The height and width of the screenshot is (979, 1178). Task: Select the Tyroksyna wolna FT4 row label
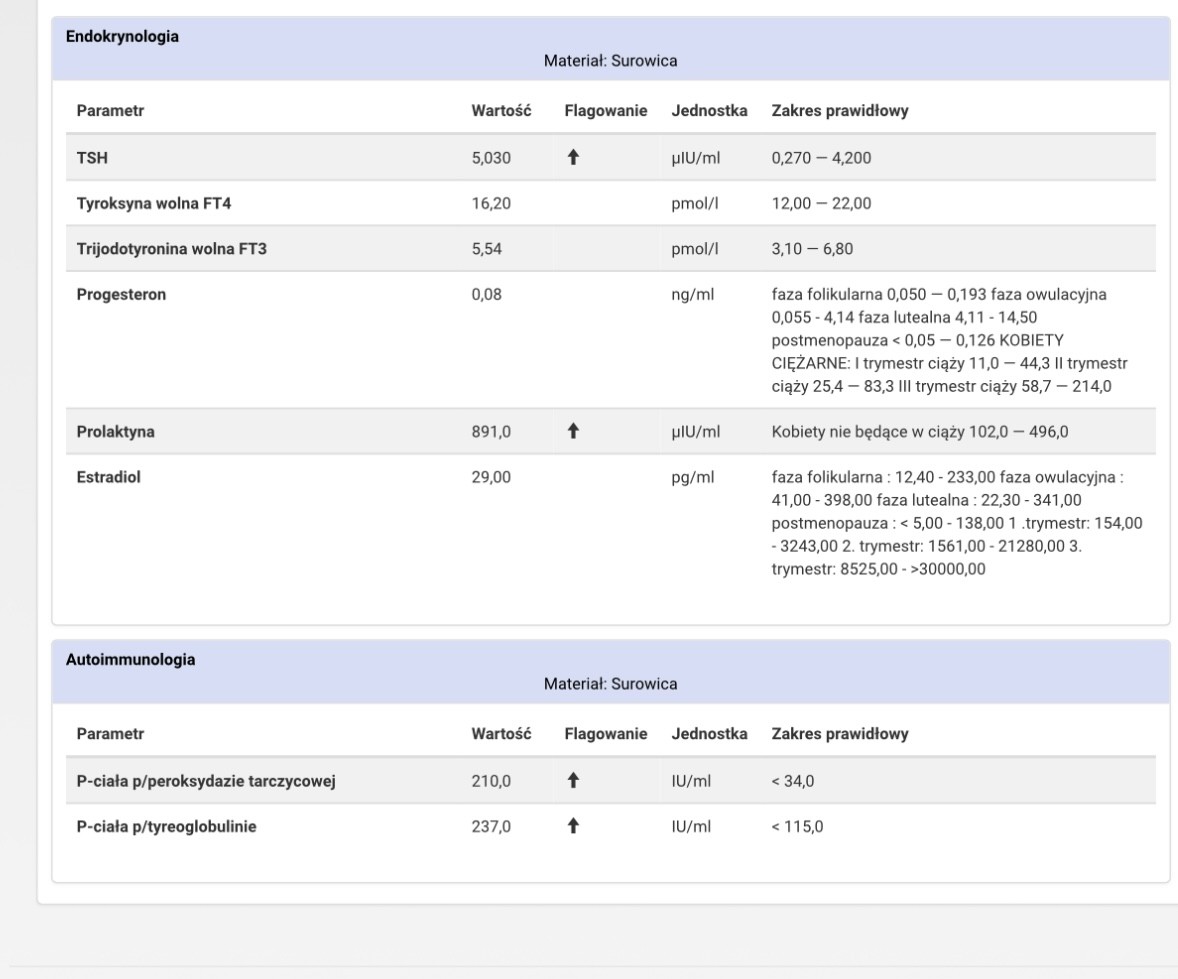(x=147, y=203)
